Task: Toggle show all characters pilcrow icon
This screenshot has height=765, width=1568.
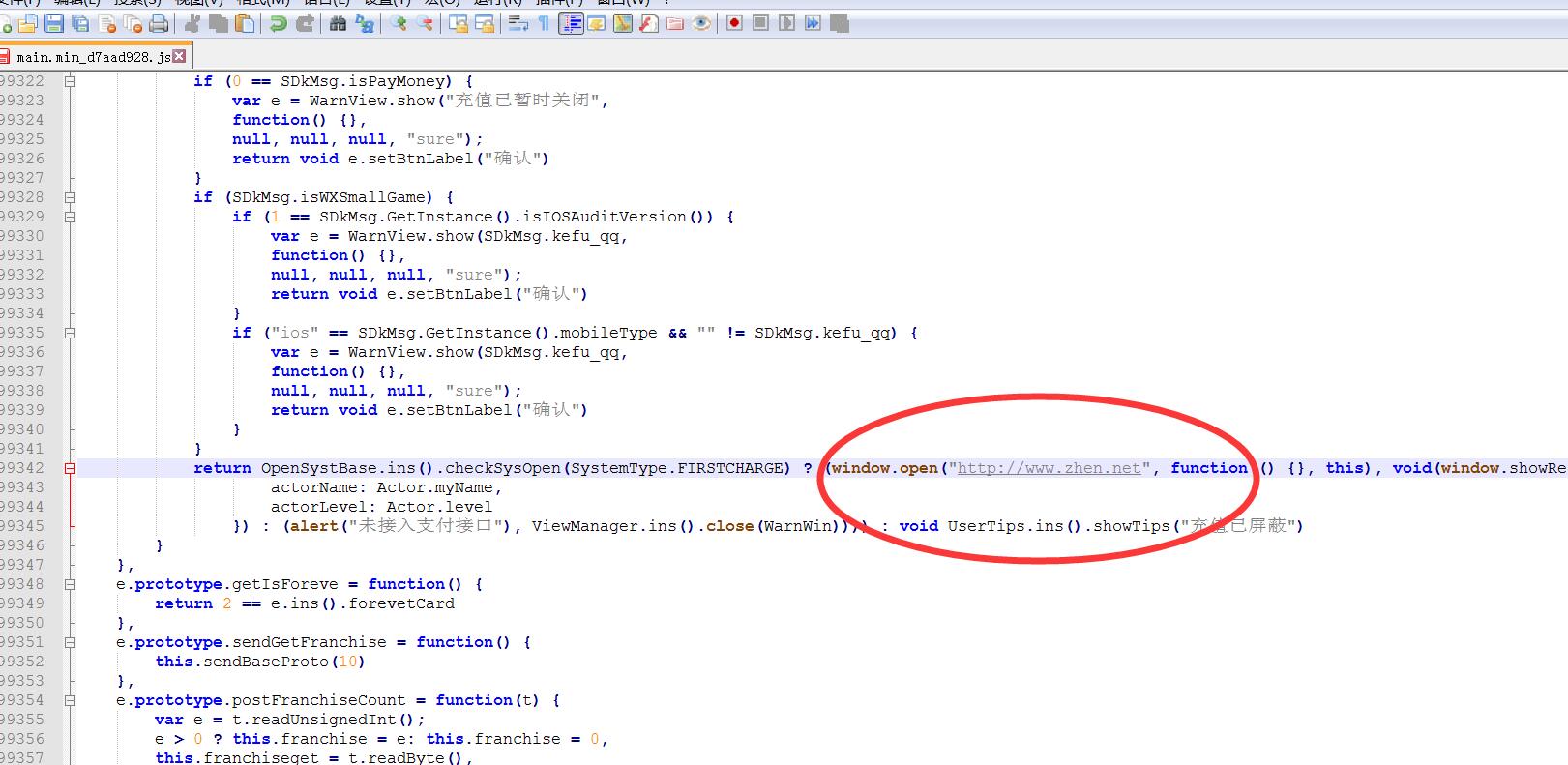Action: tap(544, 23)
